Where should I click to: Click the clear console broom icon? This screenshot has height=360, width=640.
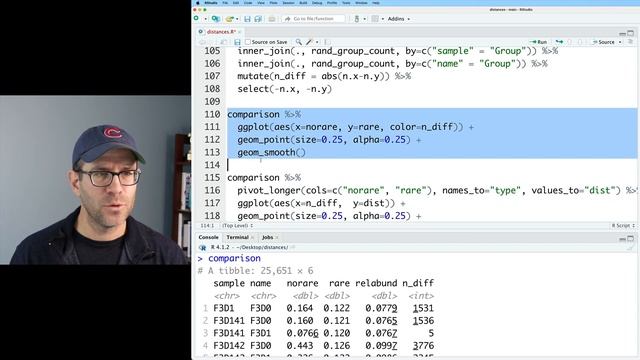631,247
